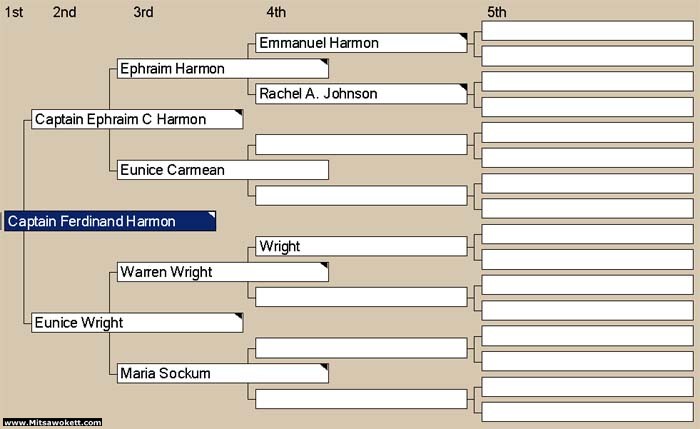
Task: Select Rachel A. Johnson name box
Action: (x=361, y=94)
